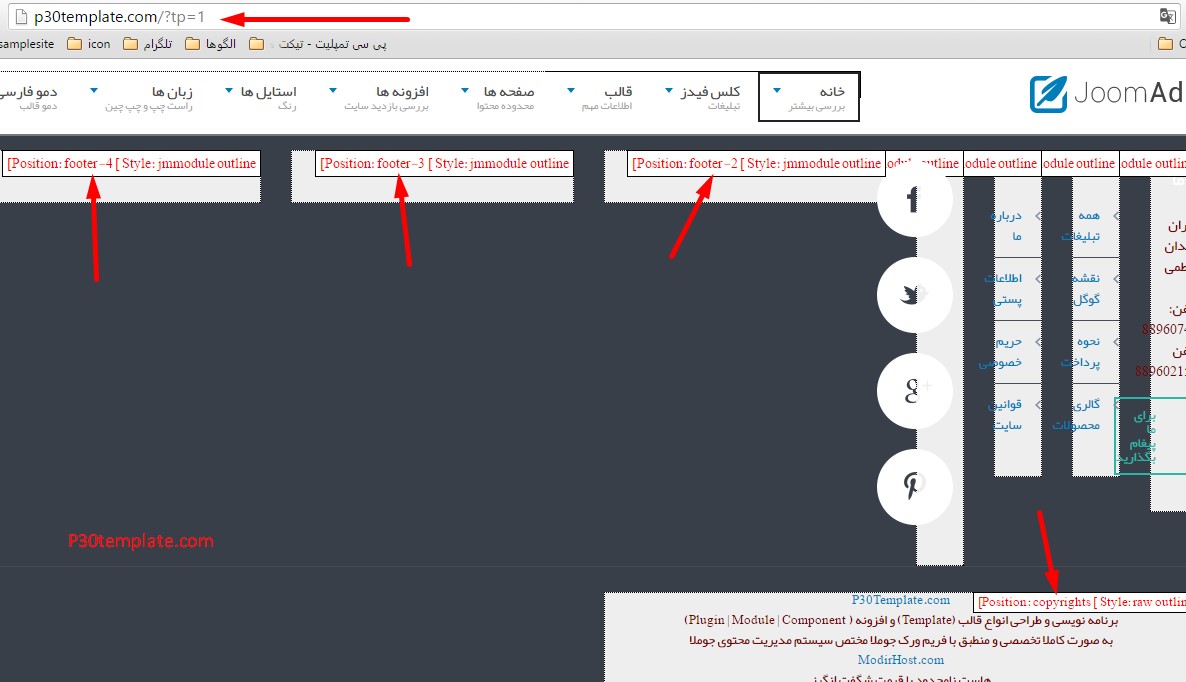Click the Twitter social icon
1186x682 pixels.
point(914,295)
